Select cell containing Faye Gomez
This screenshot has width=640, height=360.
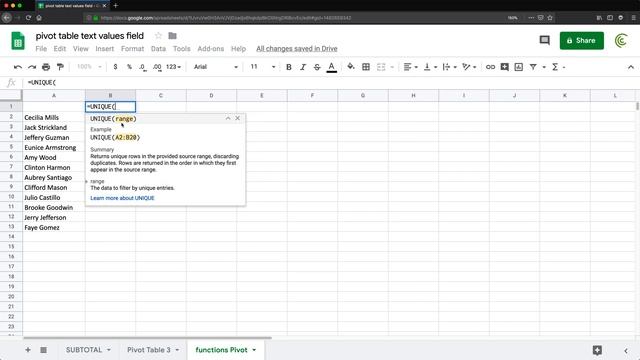pyautogui.click(x=54, y=227)
